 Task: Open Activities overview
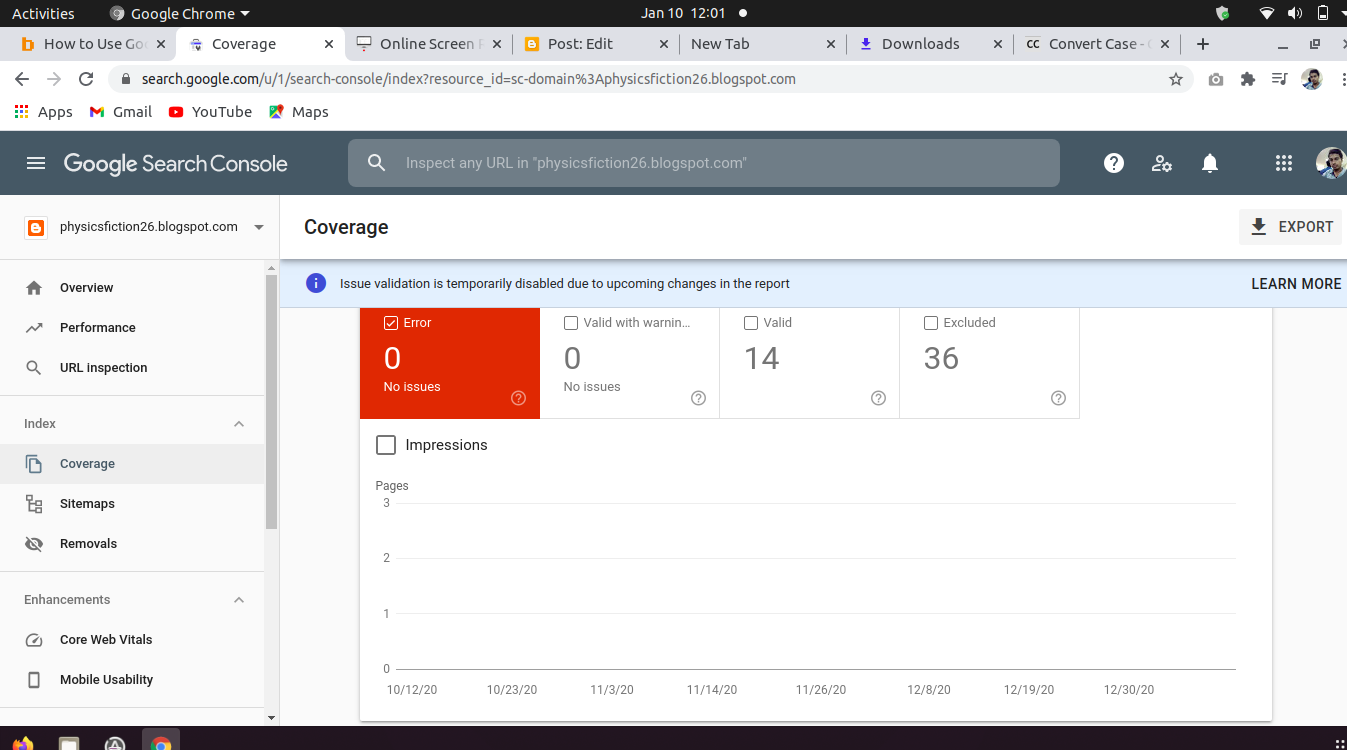coord(43,13)
